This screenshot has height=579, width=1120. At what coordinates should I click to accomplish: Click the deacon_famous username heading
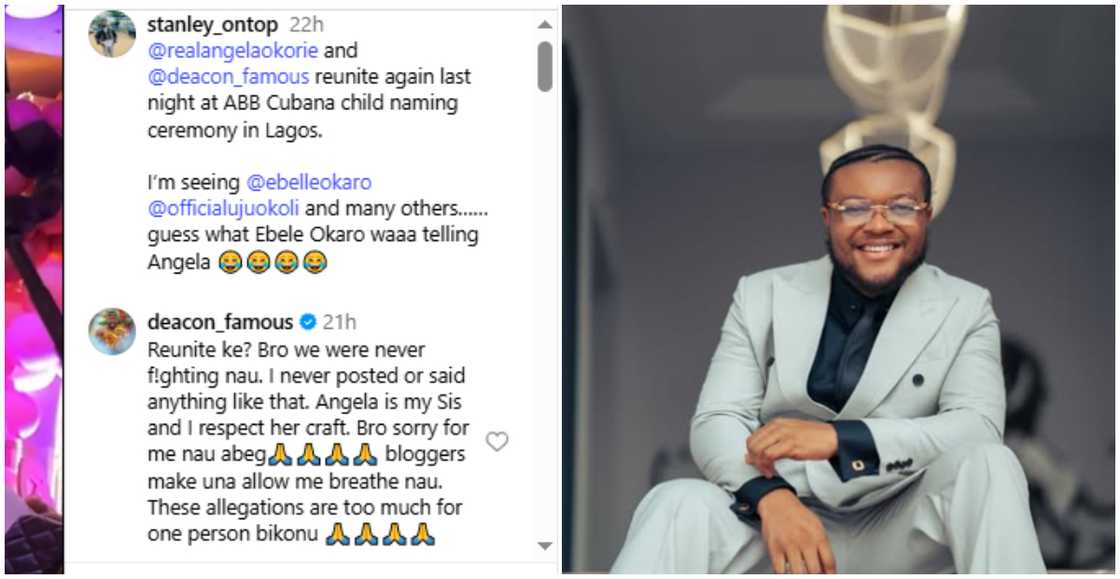click(220, 322)
